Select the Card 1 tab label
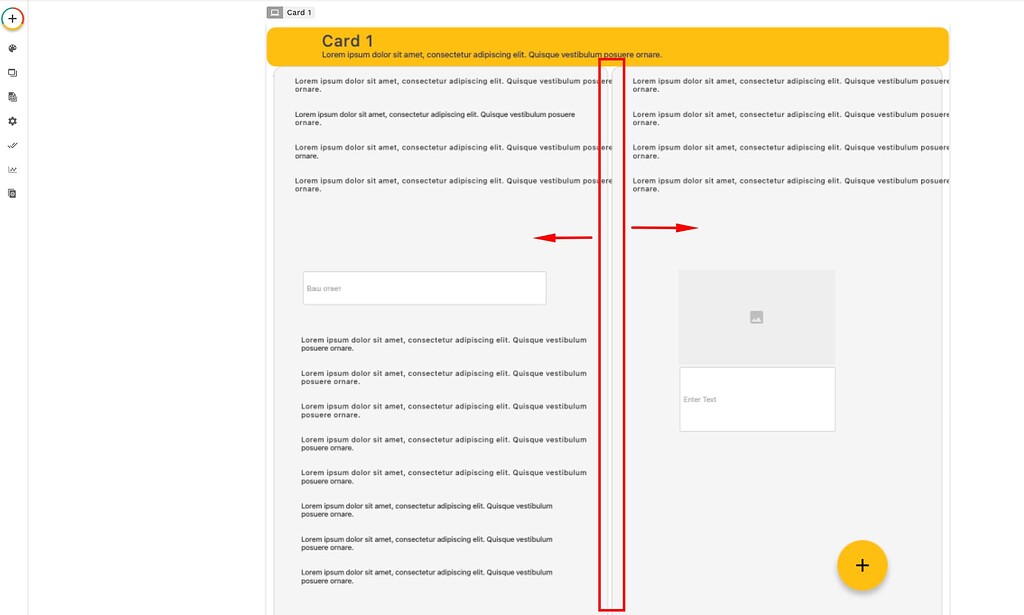Viewport: 1024px width, 615px height. tap(297, 12)
